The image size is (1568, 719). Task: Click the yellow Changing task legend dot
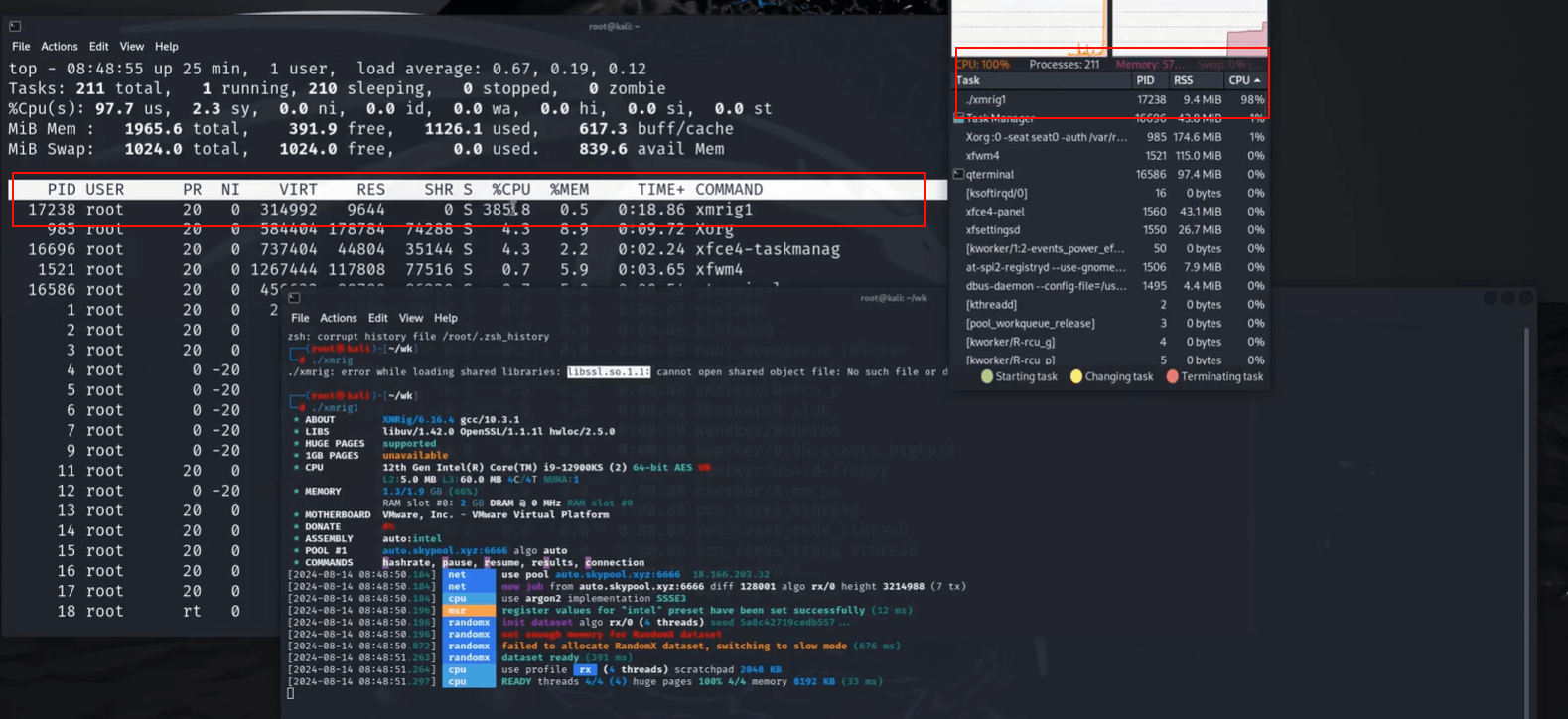point(1075,377)
